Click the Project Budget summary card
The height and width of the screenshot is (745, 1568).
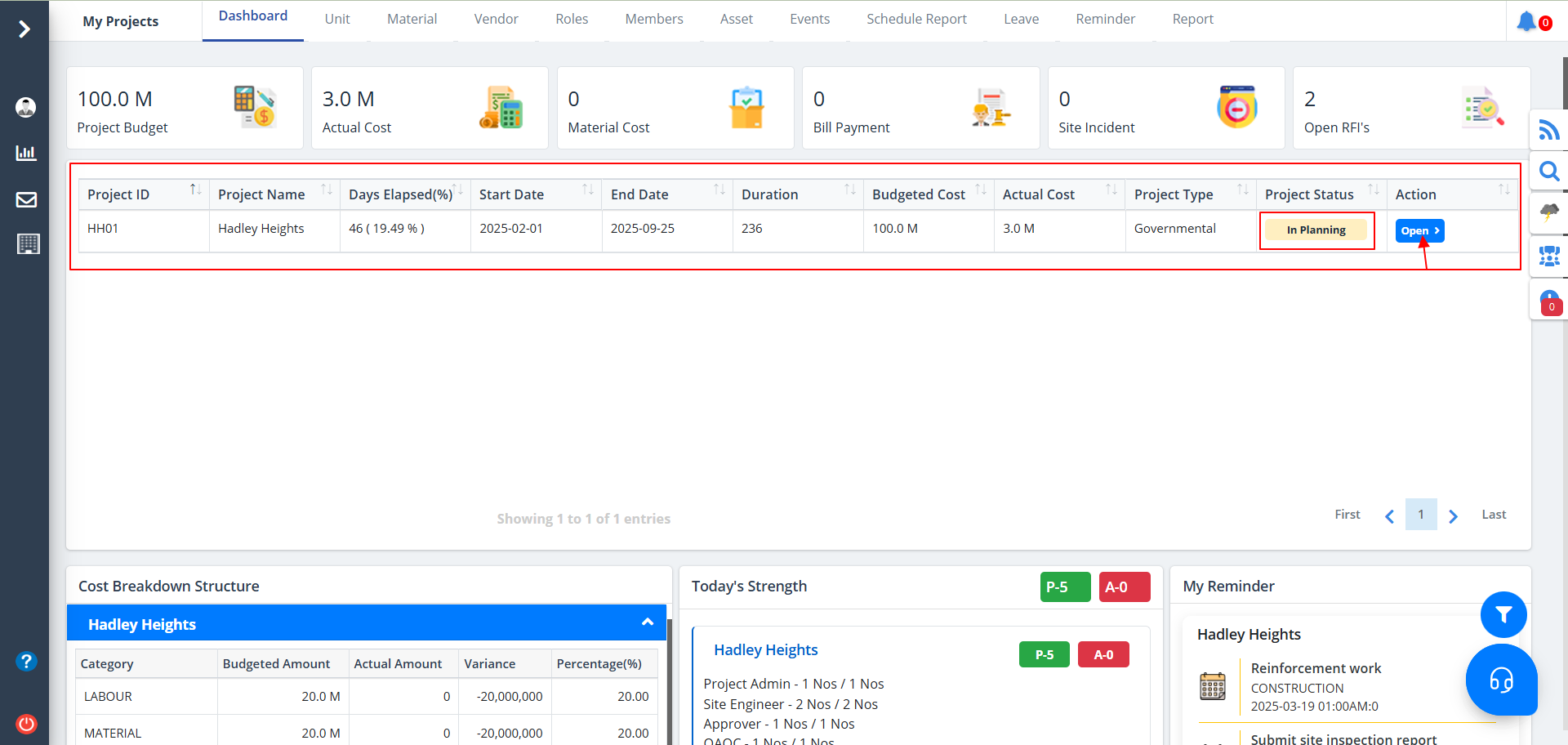click(x=185, y=108)
